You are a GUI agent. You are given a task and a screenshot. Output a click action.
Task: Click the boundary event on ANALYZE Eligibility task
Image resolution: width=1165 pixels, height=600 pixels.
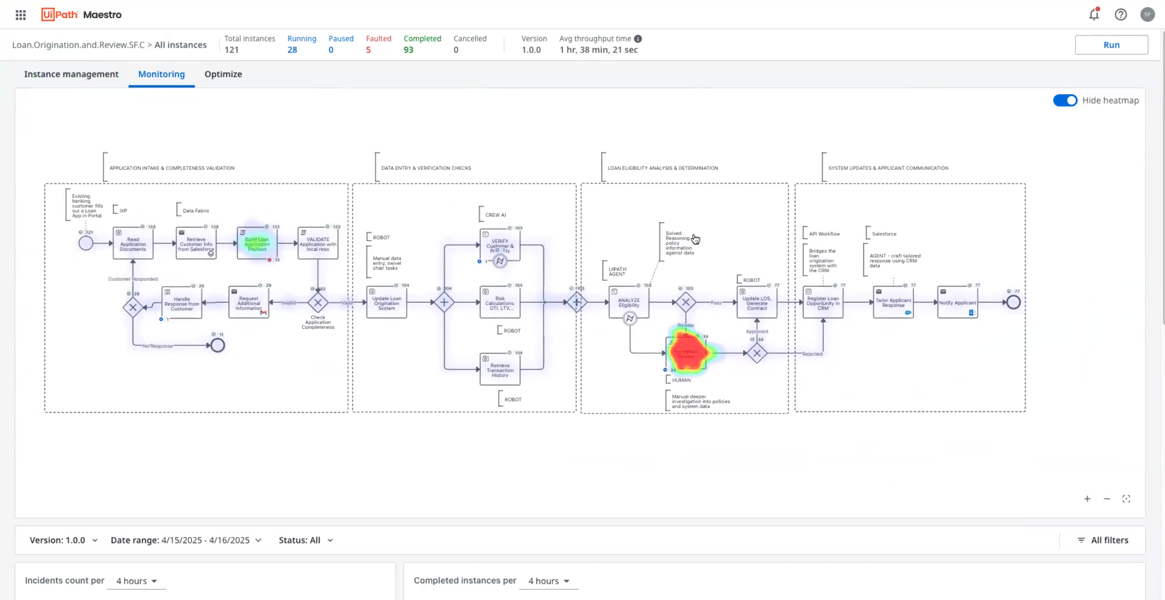point(629,319)
